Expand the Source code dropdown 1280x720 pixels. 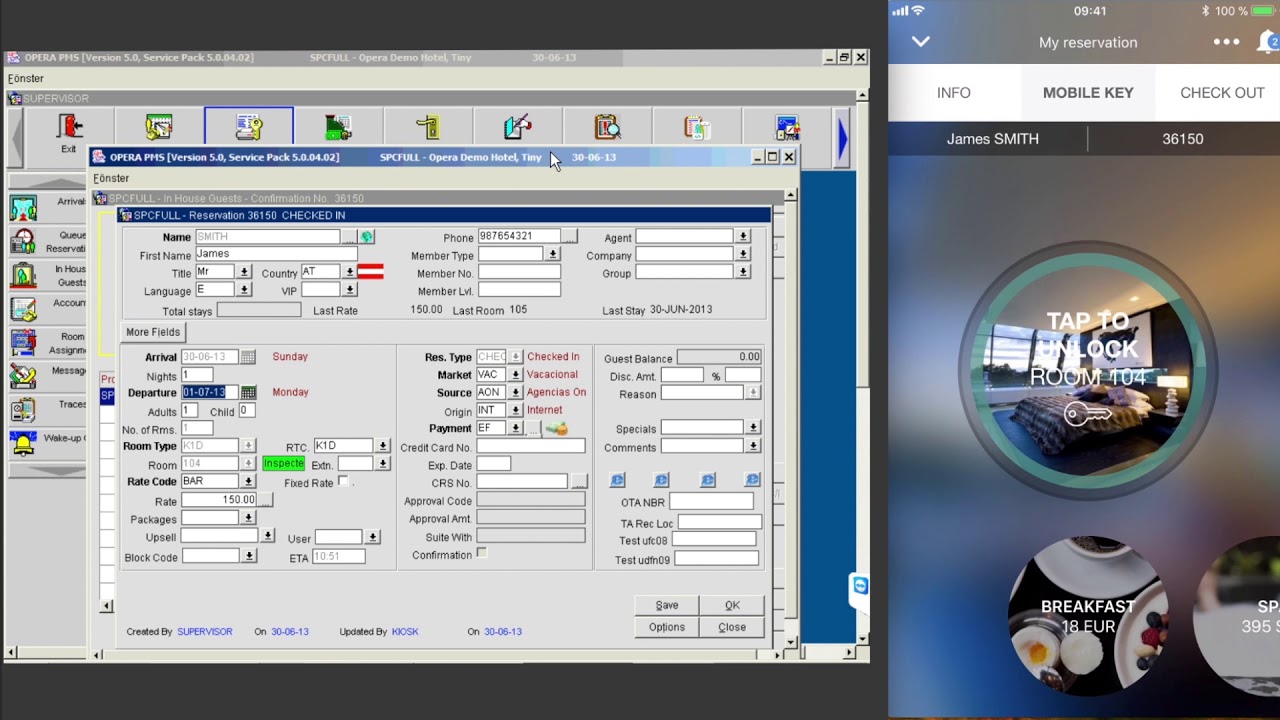click(515, 393)
